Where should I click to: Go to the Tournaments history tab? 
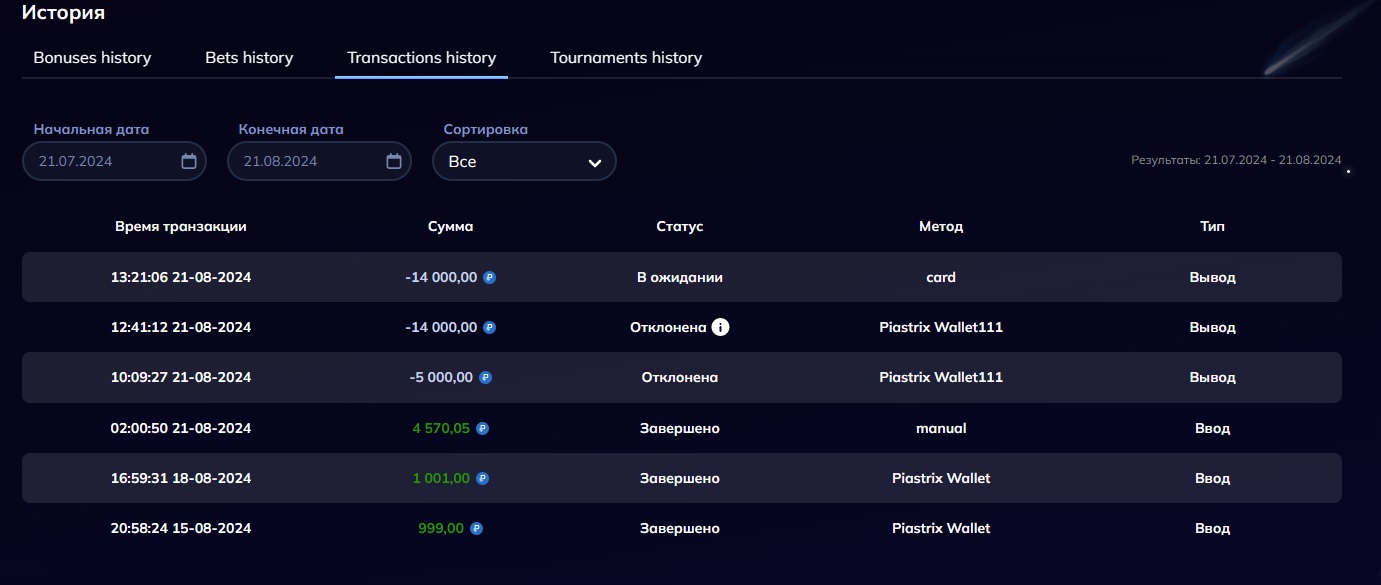point(626,58)
